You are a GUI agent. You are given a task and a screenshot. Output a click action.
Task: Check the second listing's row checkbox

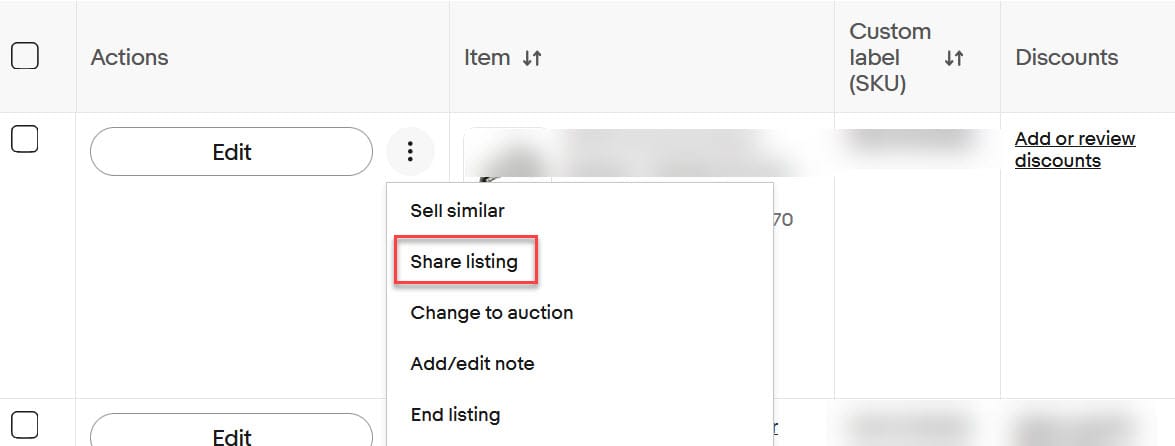click(x=25, y=422)
